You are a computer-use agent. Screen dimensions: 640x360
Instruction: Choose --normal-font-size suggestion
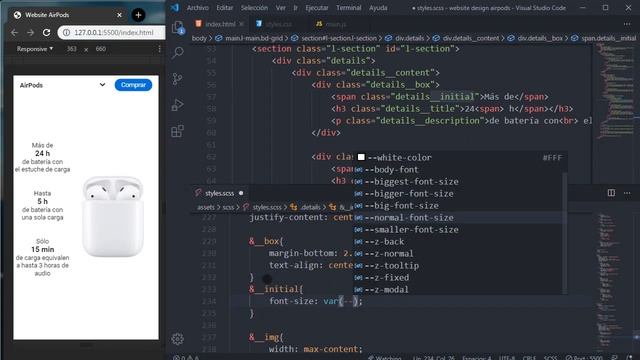click(x=460, y=218)
